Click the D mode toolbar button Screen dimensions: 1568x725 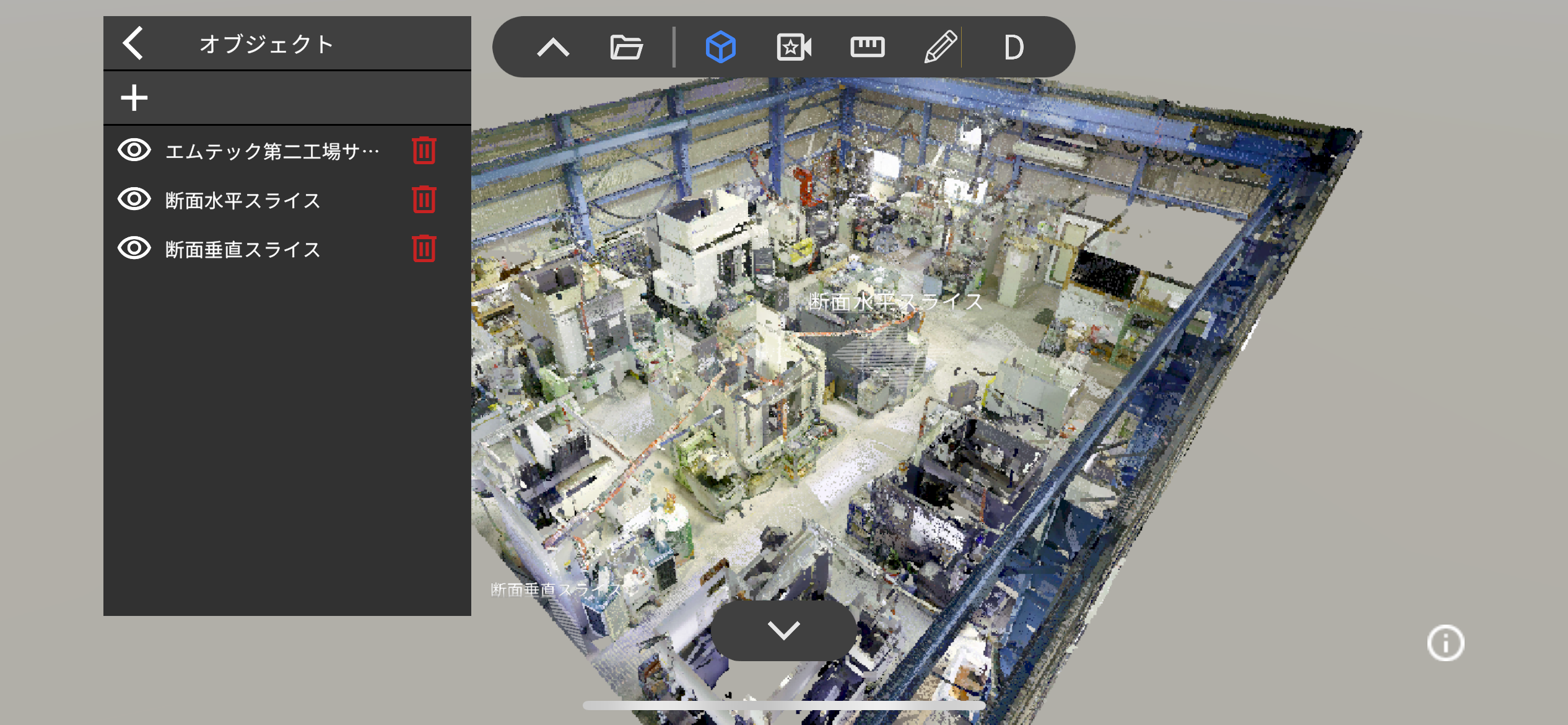coord(1014,47)
